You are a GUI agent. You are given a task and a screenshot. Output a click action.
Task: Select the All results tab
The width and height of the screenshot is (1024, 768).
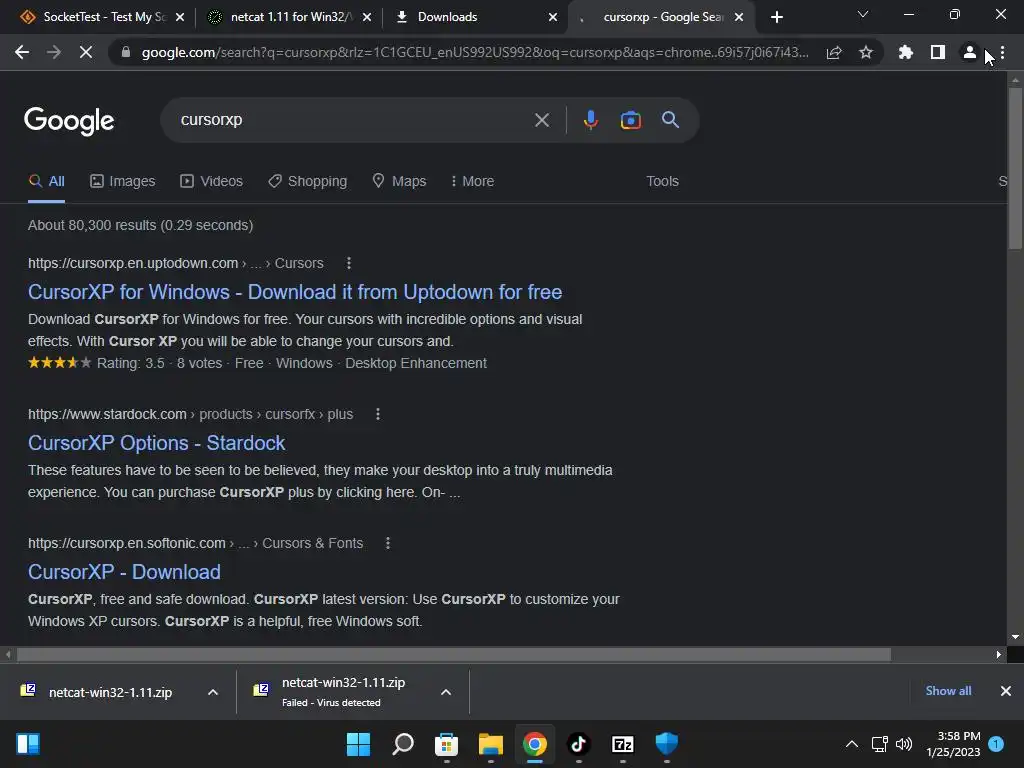coord(46,182)
